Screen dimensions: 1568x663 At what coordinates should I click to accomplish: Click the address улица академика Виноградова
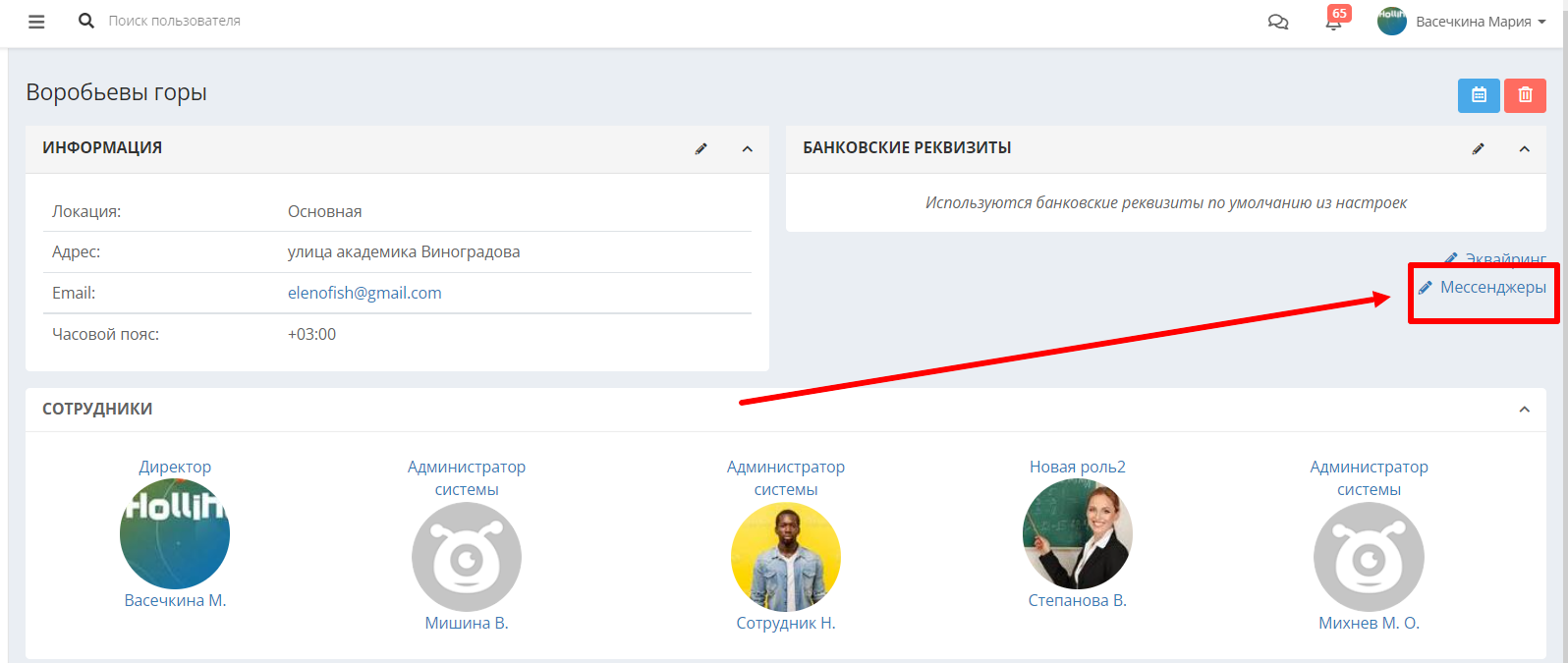[404, 251]
